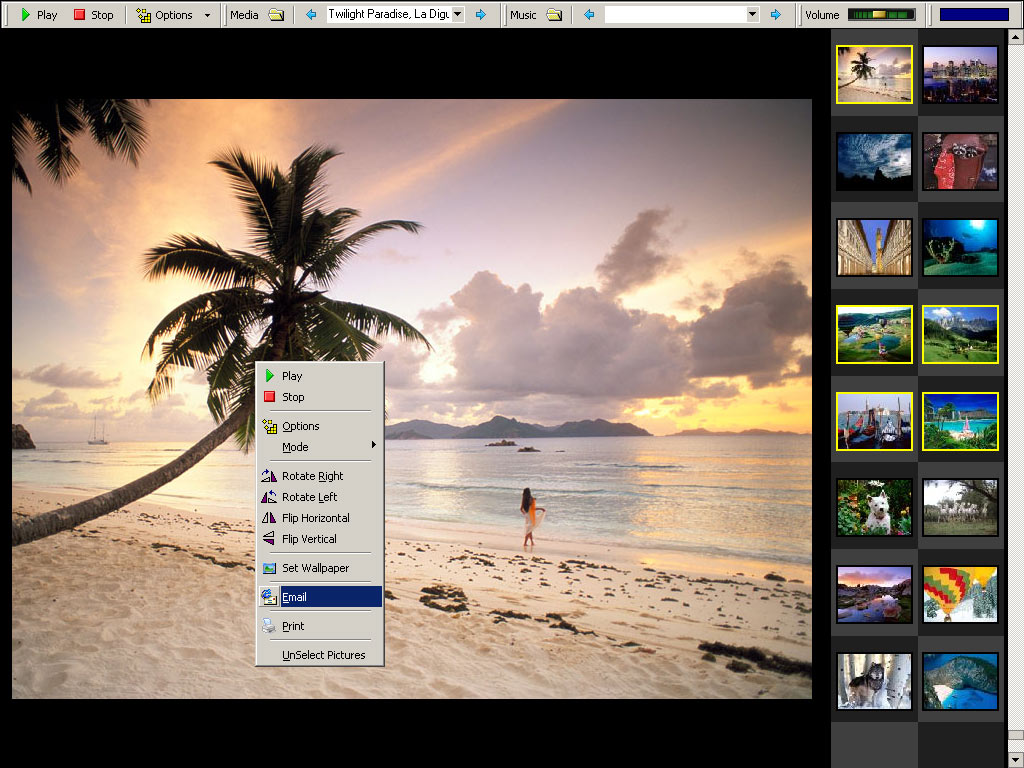Advance to next picture using Media right arrow
This screenshot has width=1024, height=768.
tap(481, 15)
